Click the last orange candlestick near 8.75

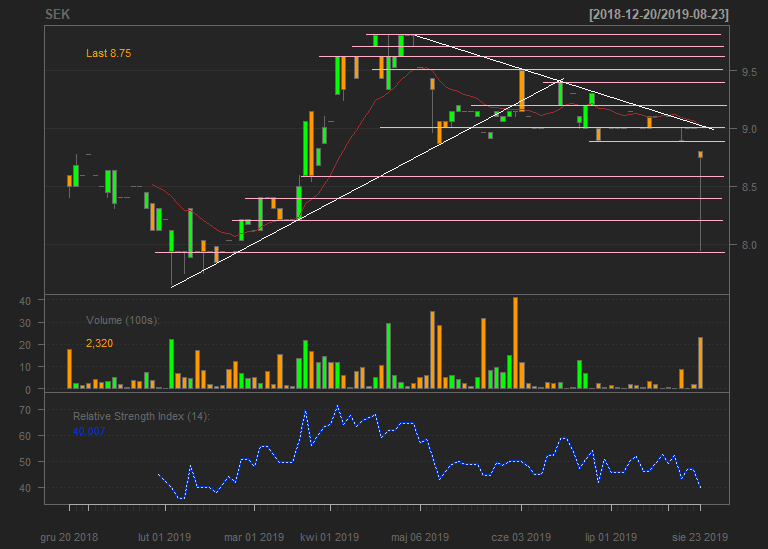click(x=700, y=155)
